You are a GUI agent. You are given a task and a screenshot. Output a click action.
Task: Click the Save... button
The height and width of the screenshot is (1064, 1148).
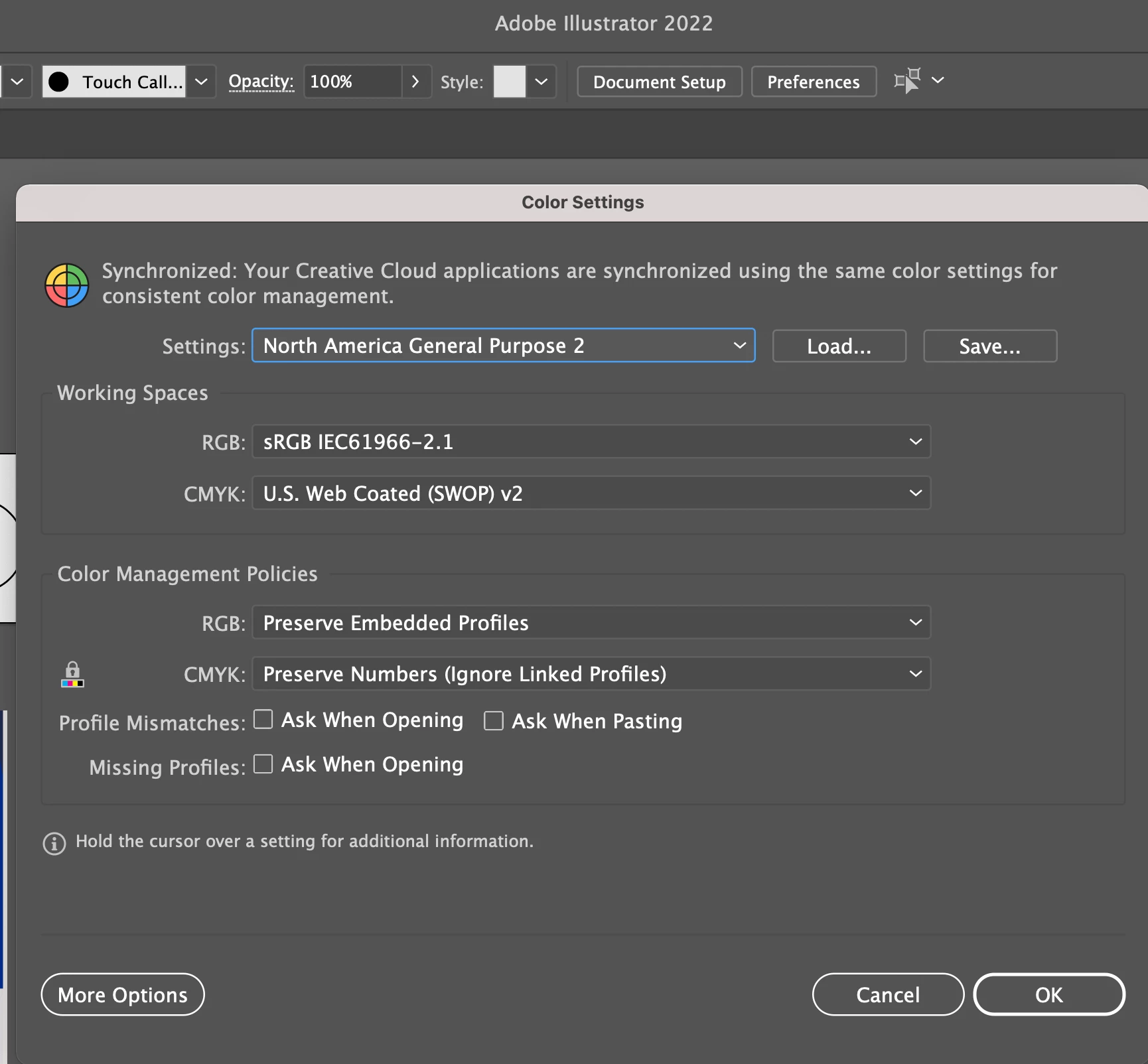[x=990, y=346]
